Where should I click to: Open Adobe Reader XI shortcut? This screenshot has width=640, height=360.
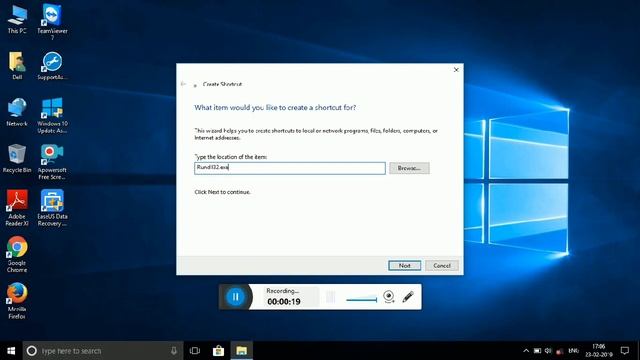pos(17,208)
